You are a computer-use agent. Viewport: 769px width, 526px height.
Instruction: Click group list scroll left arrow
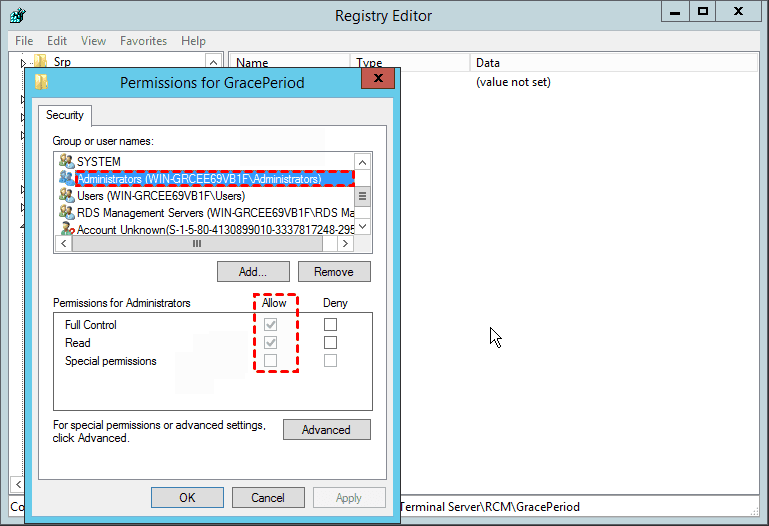pyautogui.click(x=64, y=244)
